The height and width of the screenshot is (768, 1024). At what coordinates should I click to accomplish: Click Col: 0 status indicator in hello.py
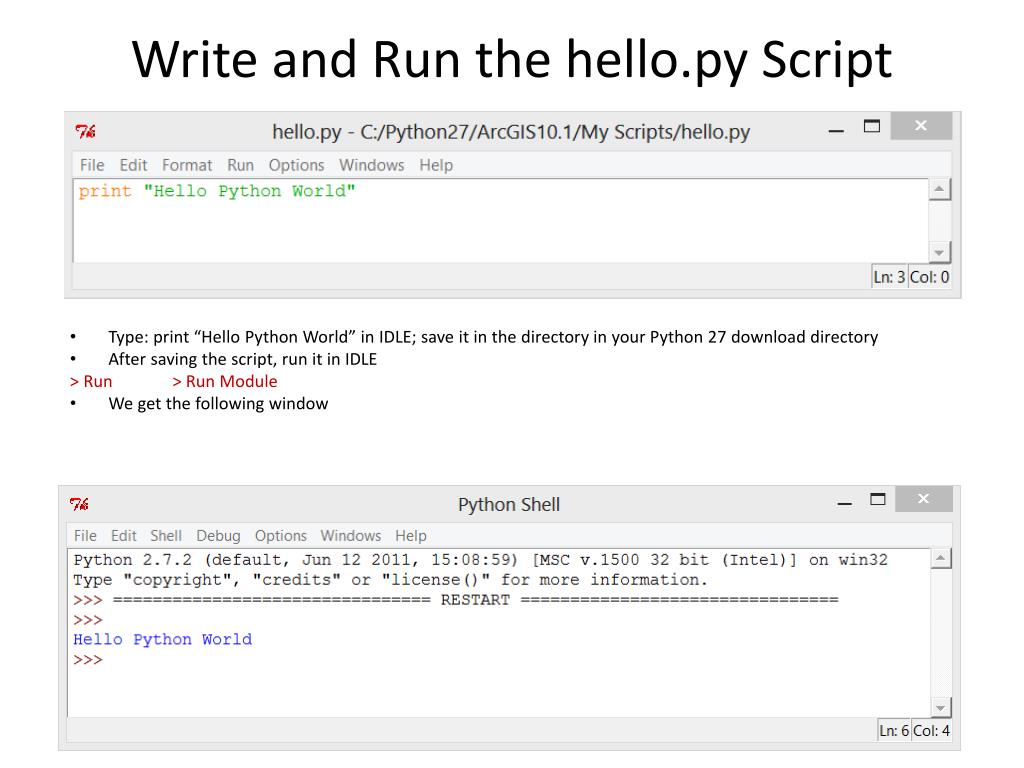coord(930,277)
